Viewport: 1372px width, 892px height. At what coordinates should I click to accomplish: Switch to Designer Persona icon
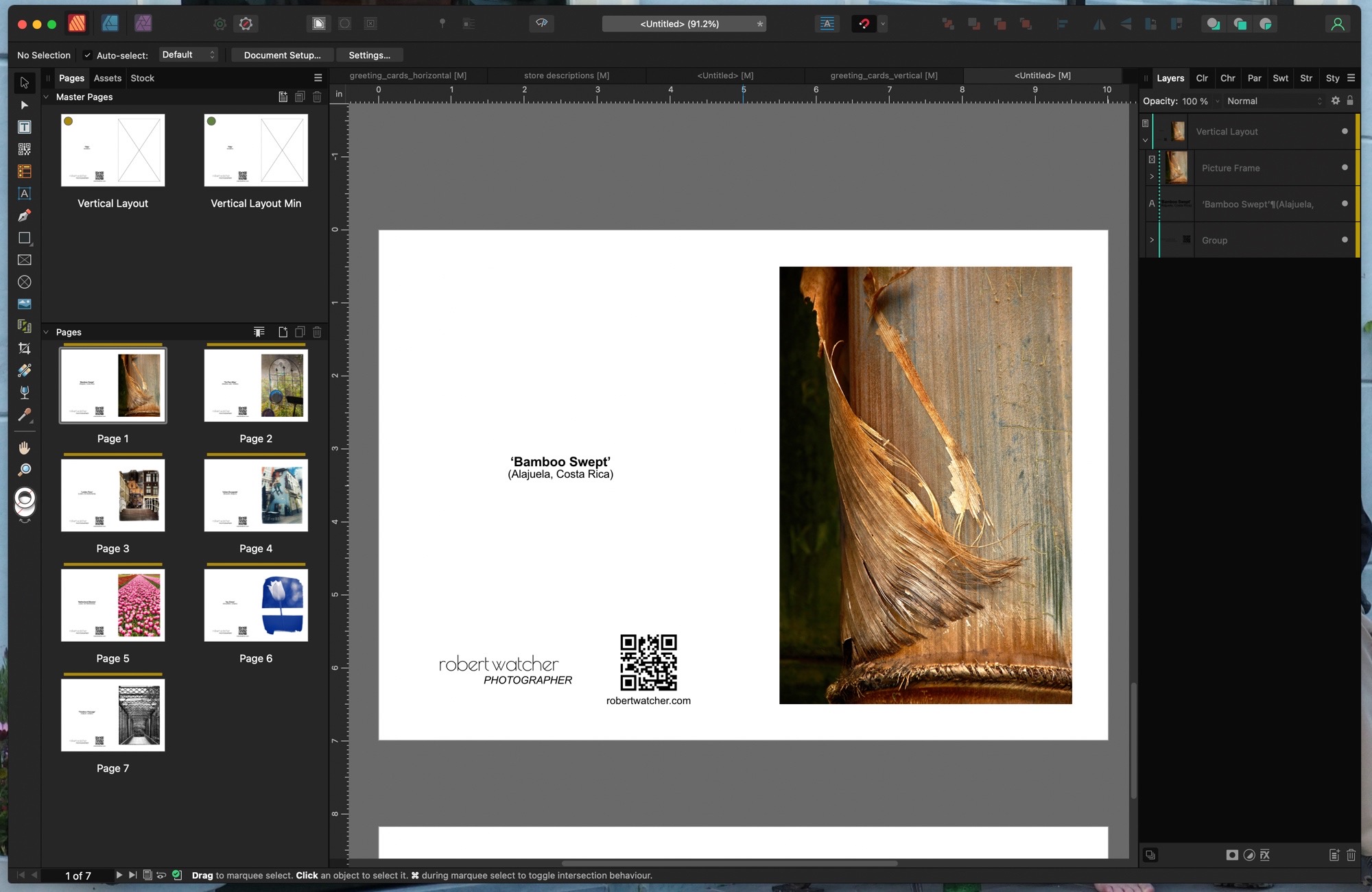110,23
